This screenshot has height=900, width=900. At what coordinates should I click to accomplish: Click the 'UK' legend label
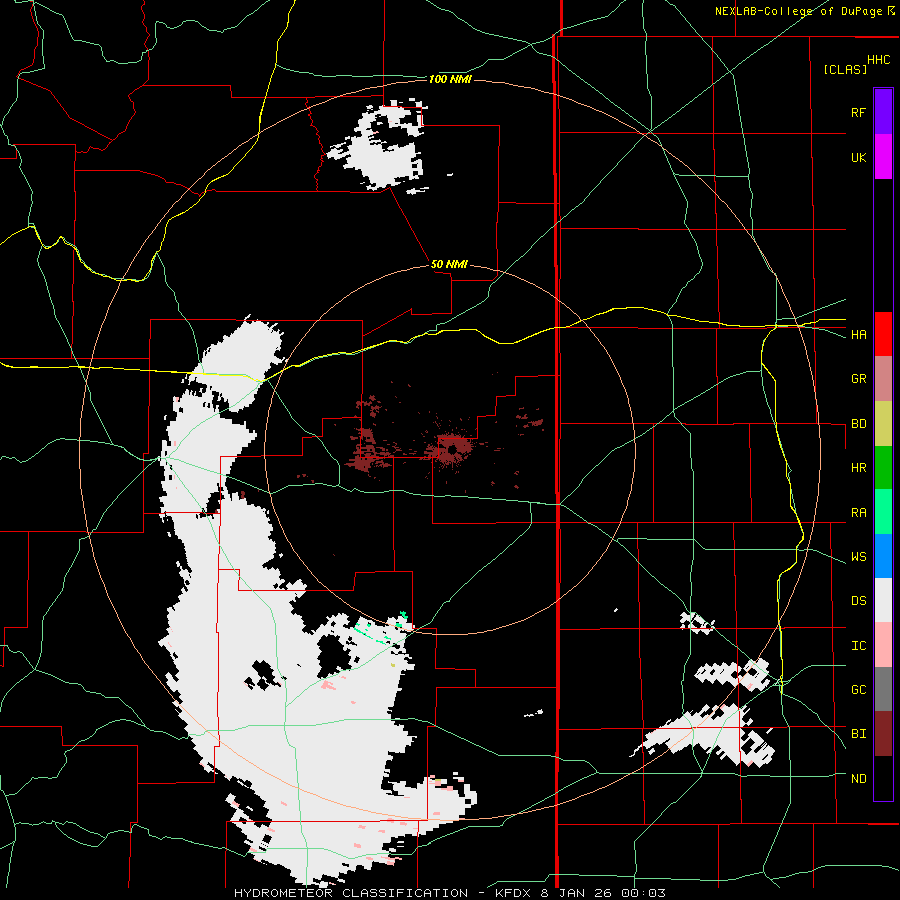pos(858,157)
